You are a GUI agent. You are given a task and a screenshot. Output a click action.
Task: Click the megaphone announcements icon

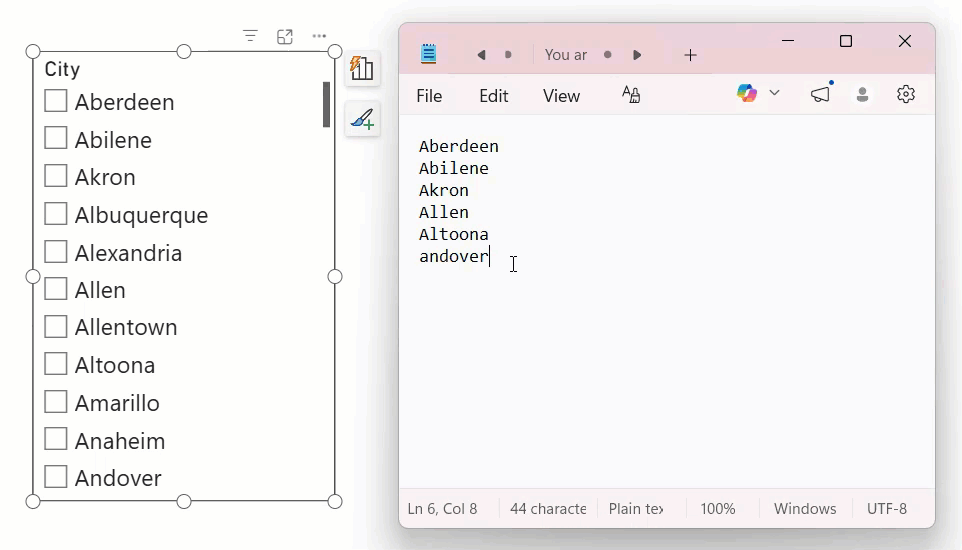820,94
